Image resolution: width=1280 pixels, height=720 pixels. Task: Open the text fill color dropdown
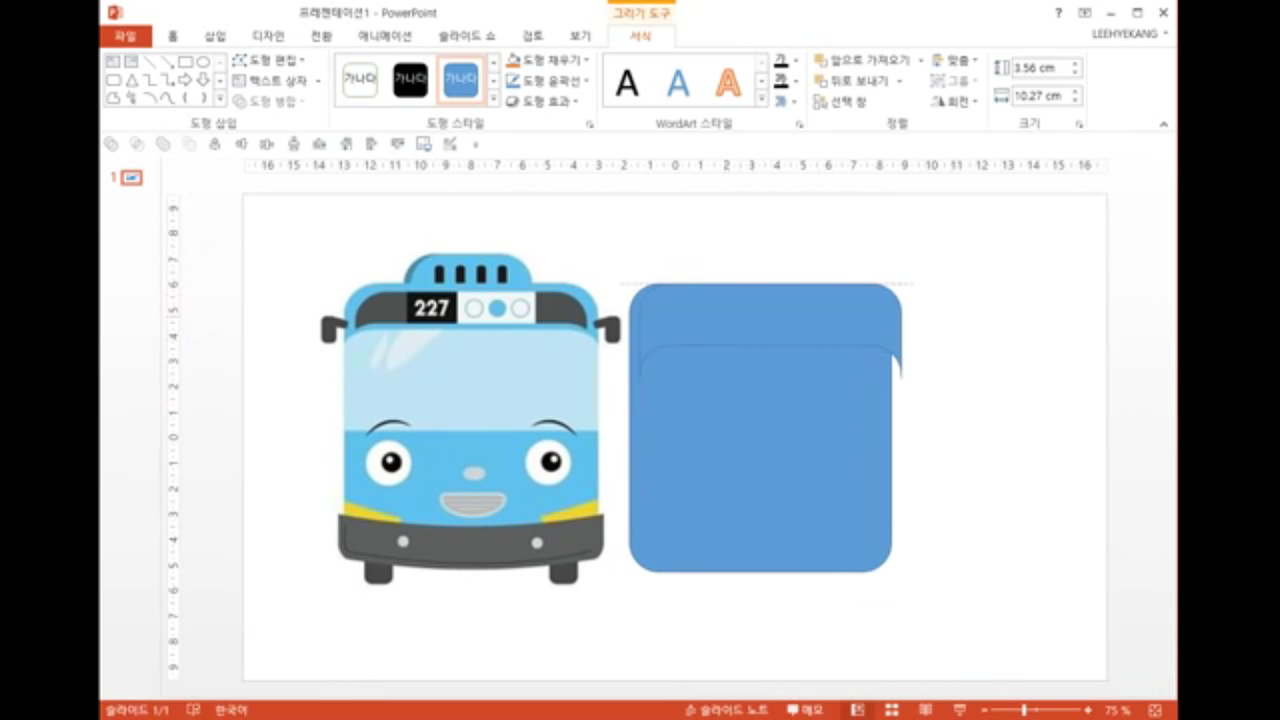796,61
